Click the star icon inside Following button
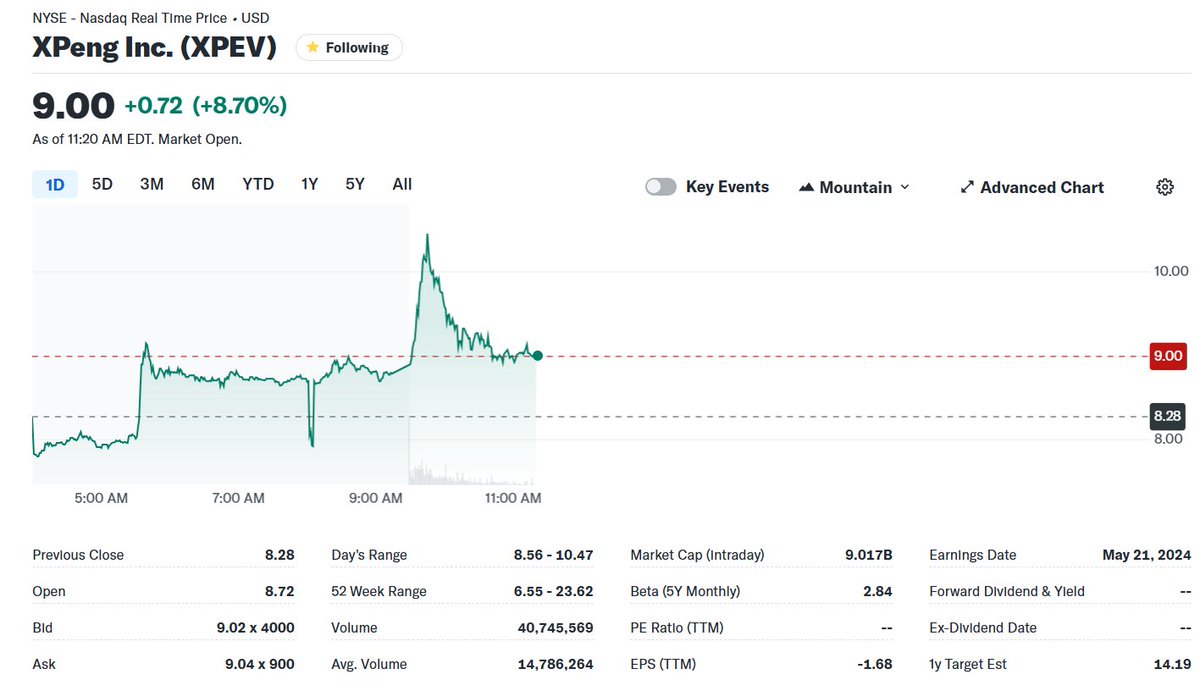Viewport: 1200px width, 691px height. coord(312,47)
